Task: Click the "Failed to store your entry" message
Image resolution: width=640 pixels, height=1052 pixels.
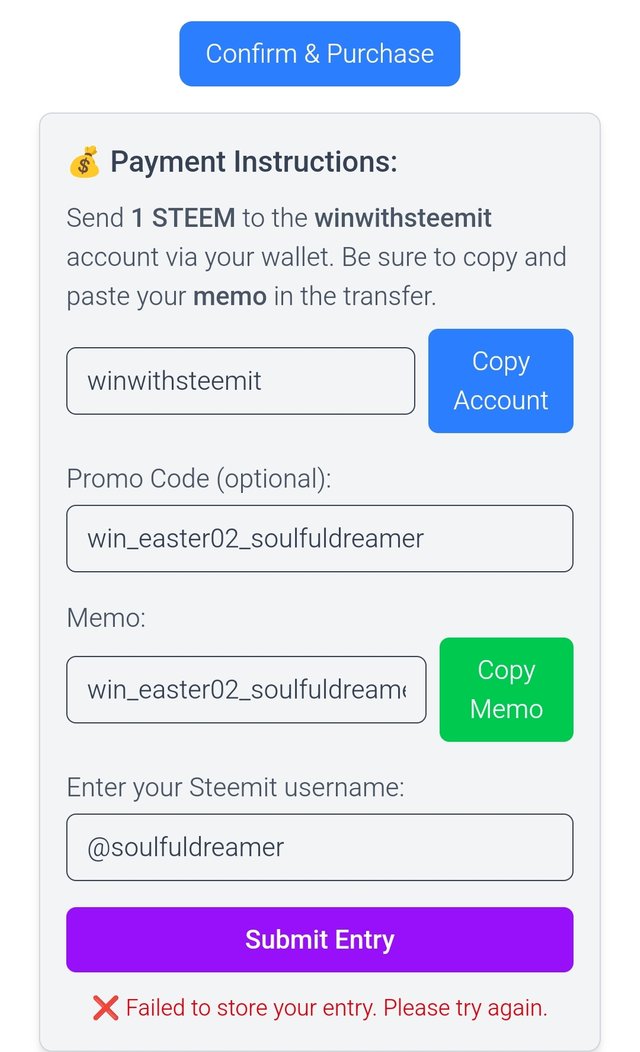Action: tap(336, 1008)
